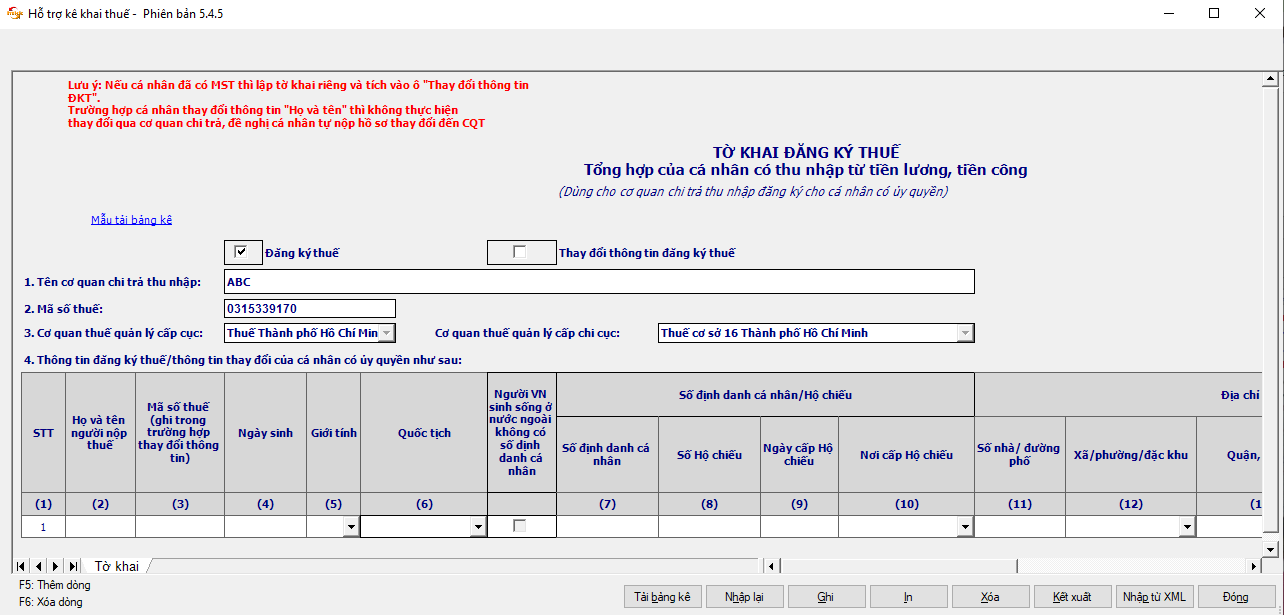This screenshot has height=615, width=1284.
Task: Jump to the last sheet tab arrow
Action: point(72,566)
